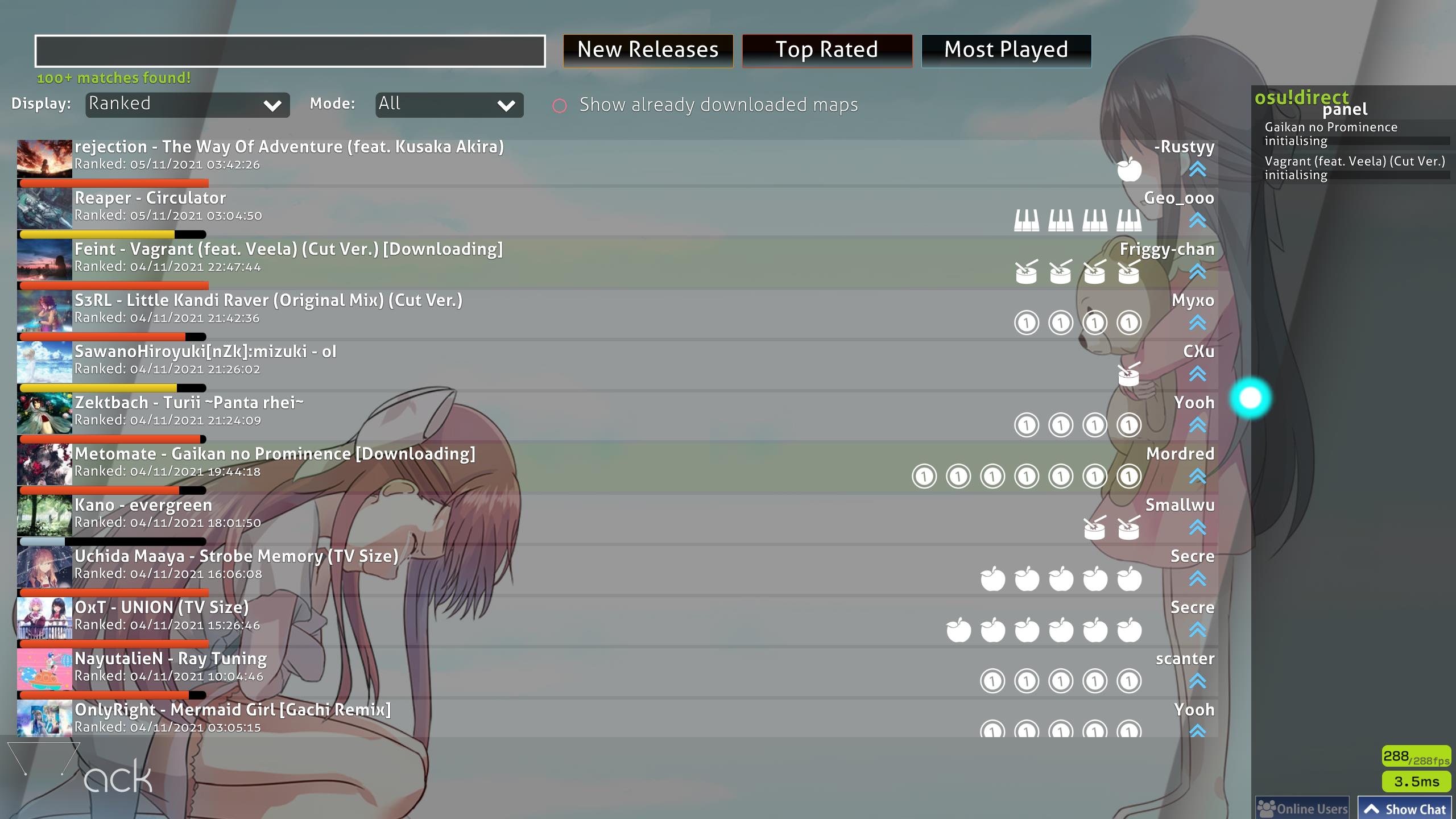Select the Most Played tab
Viewport: 1456px width, 819px height.
pyautogui.click(x=1005, y=48)
